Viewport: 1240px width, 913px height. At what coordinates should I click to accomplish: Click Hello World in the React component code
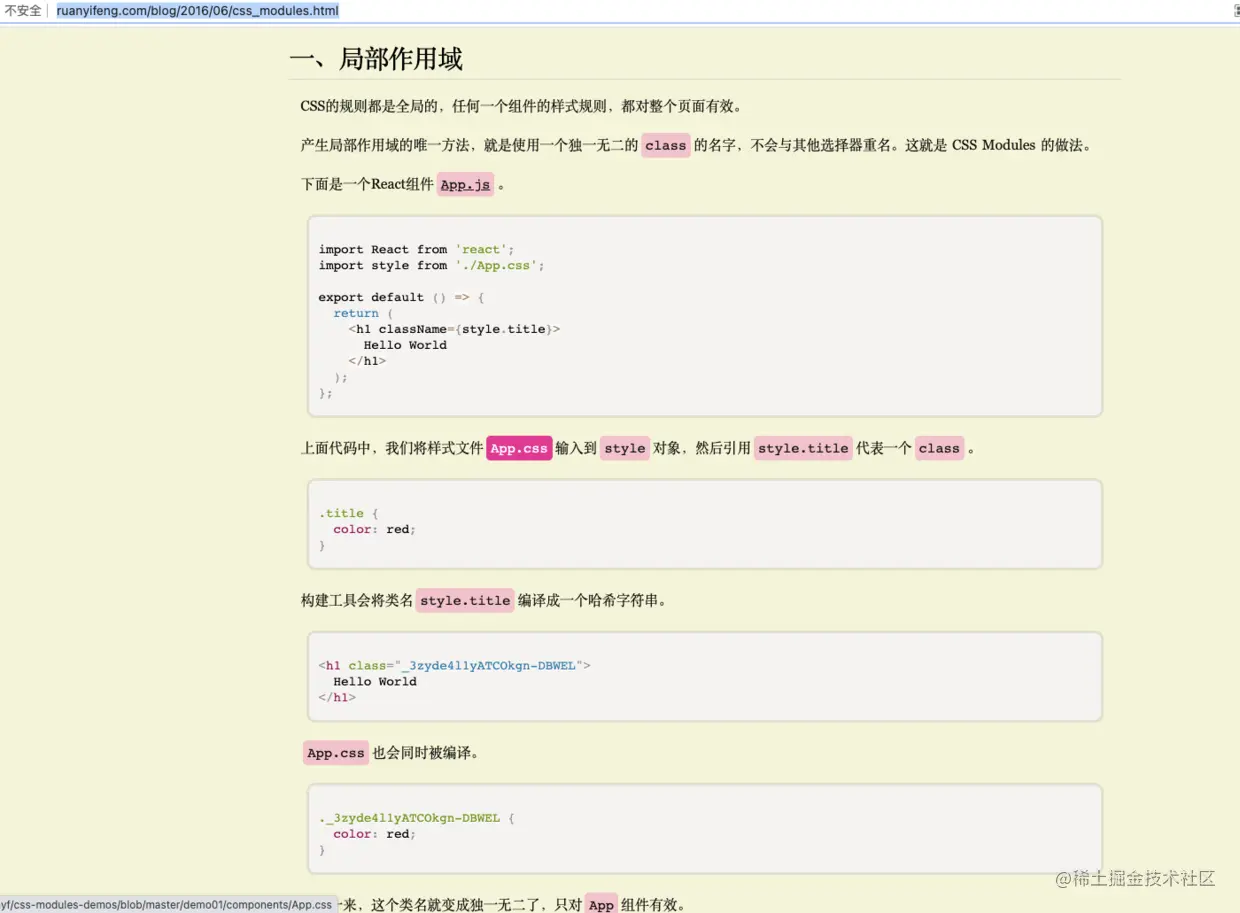[x=405, y=346]
